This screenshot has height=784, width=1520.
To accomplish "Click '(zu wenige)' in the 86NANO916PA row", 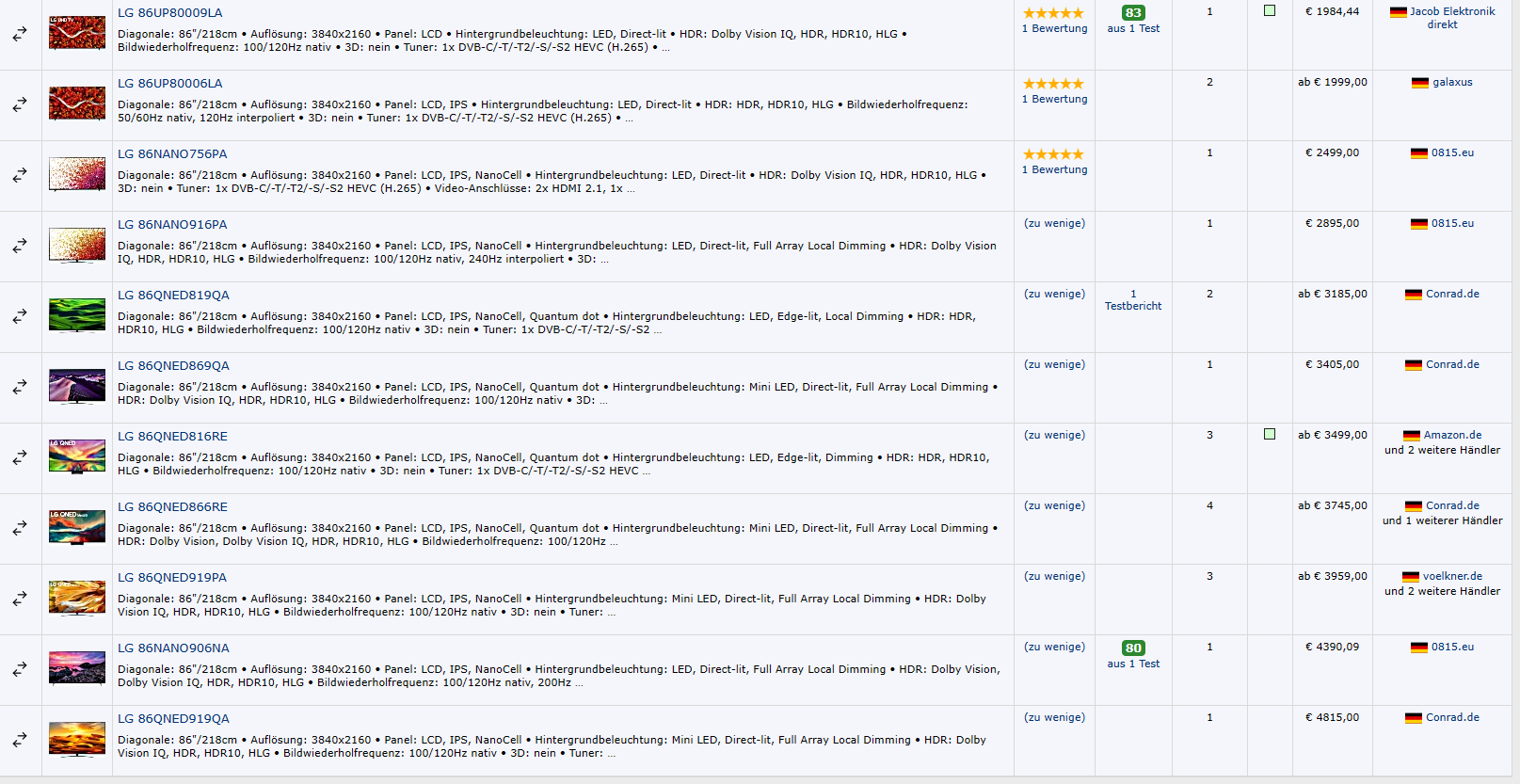I will [1054, 223].
